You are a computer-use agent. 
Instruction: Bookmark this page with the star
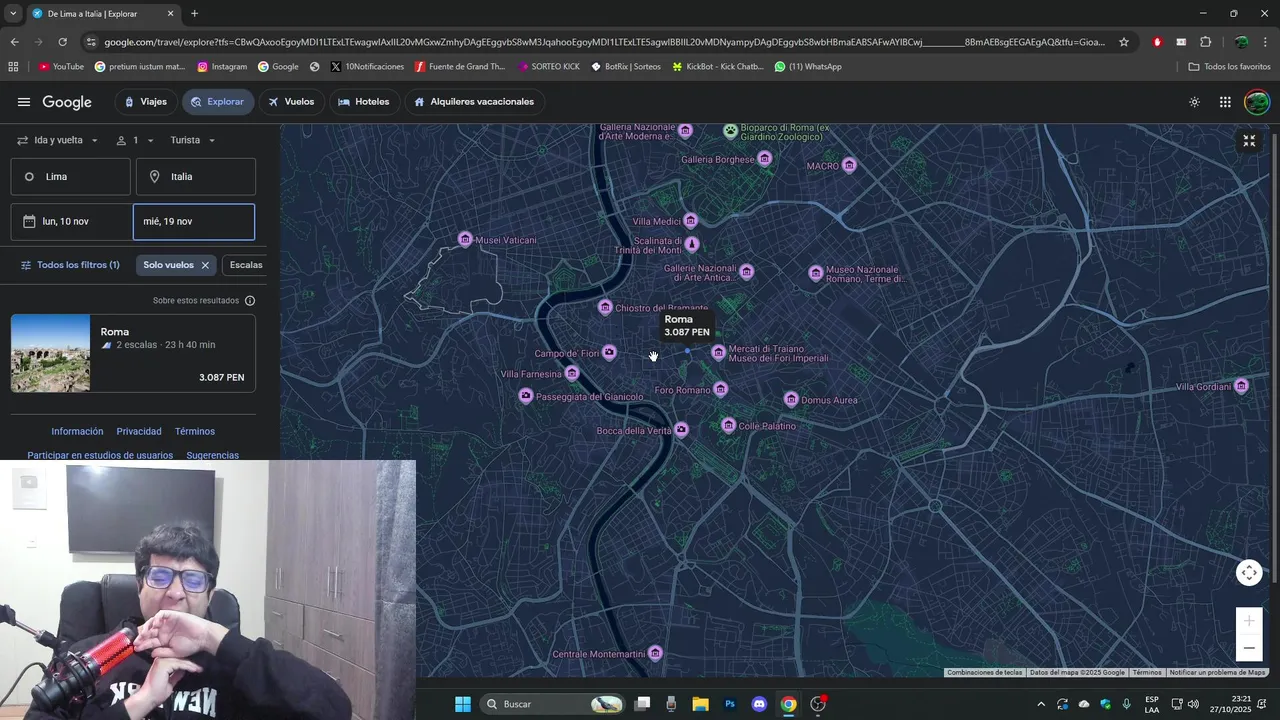pos(1124,42)
